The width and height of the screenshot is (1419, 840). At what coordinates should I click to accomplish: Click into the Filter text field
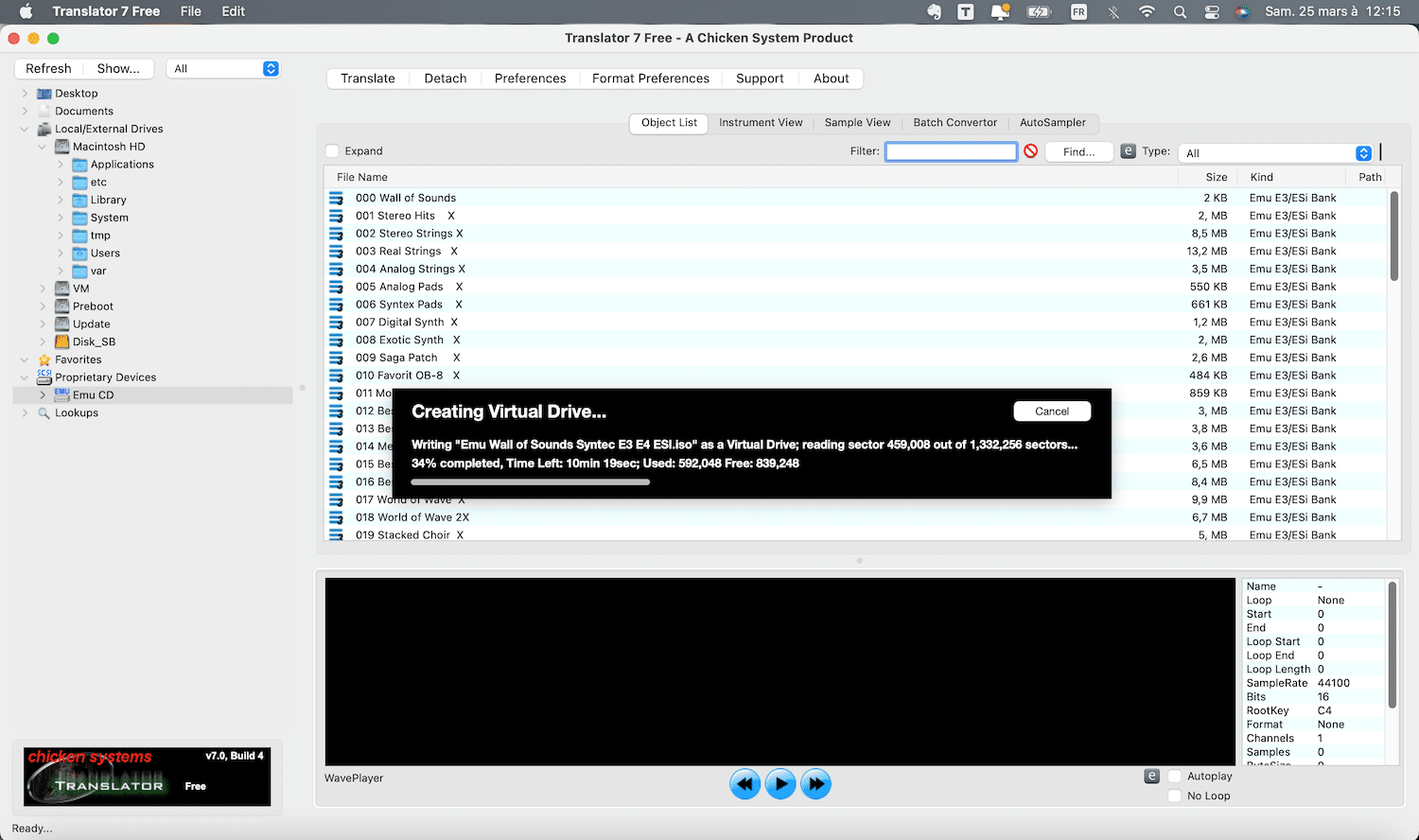coord(951,151)
